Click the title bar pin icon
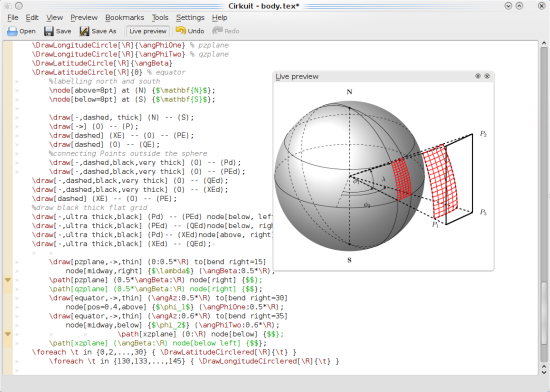550x392 pixels. tap(19, 6)
